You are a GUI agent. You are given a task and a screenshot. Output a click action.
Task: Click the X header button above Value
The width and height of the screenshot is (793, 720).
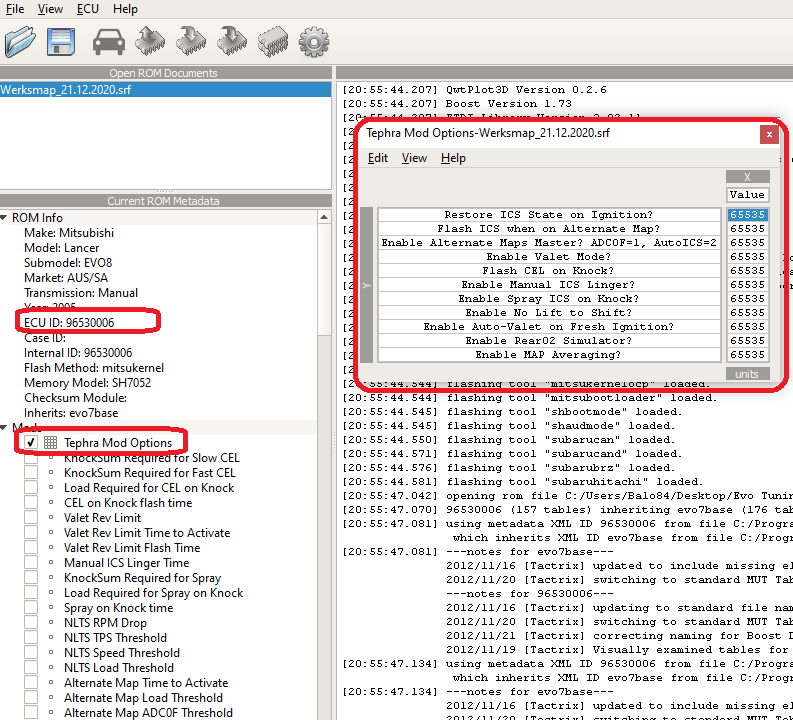[747, 177]
